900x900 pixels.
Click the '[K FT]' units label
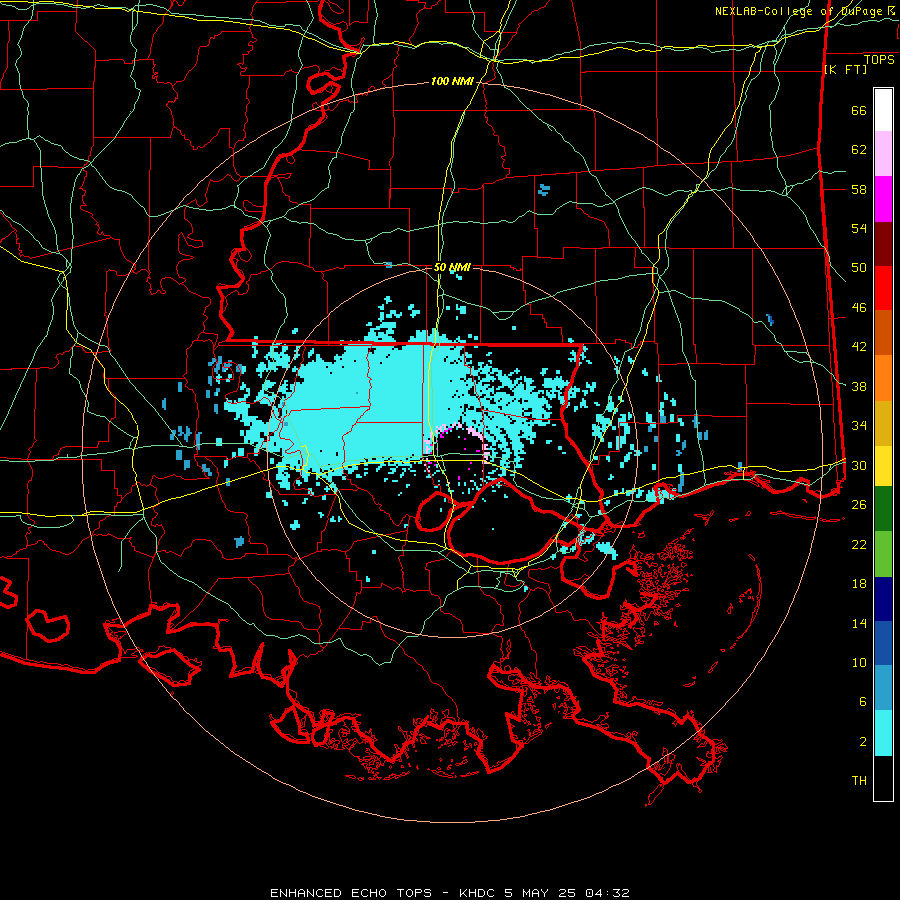[845, 69]
